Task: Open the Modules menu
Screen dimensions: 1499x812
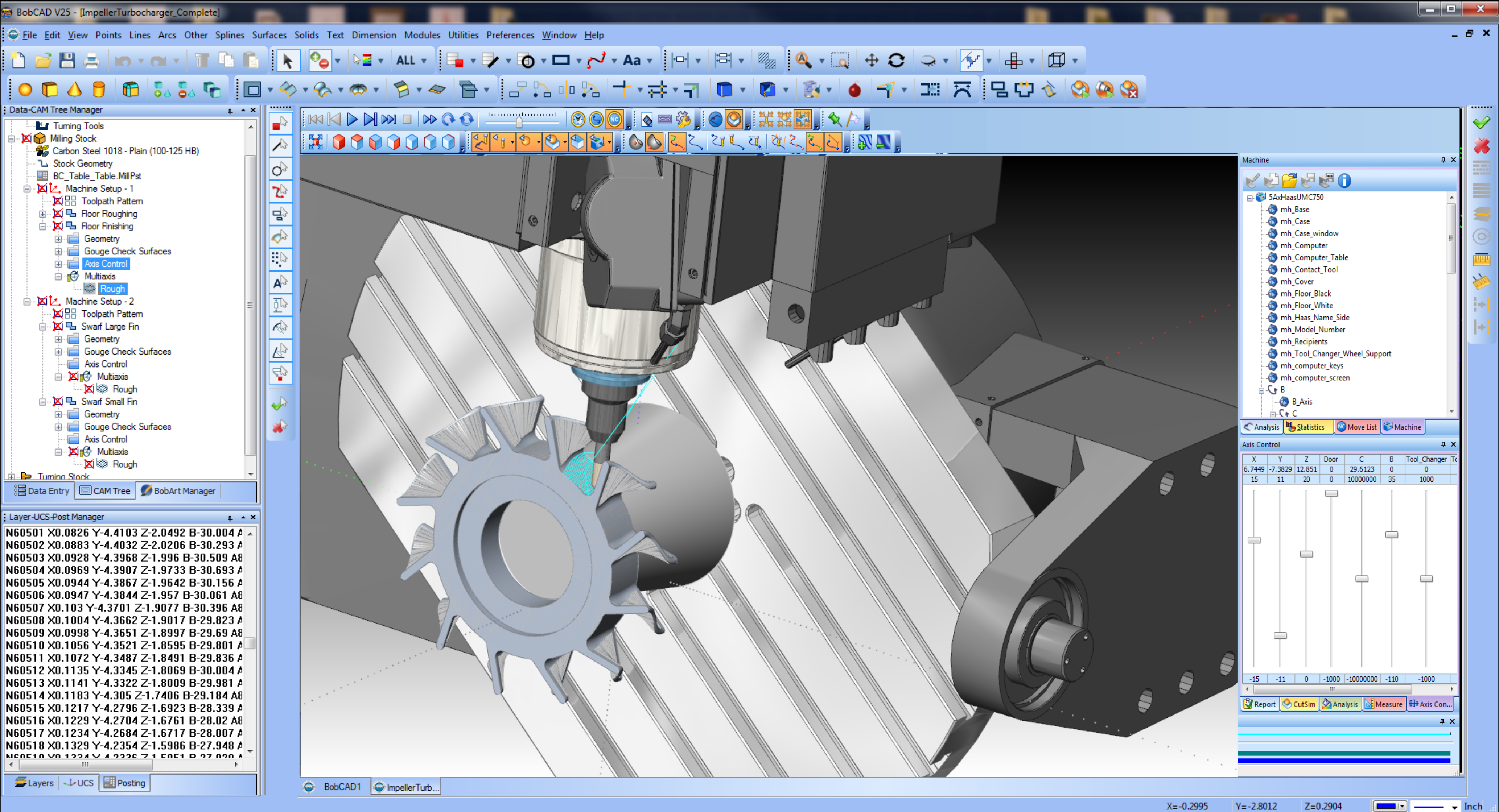Action: [422, 35]
